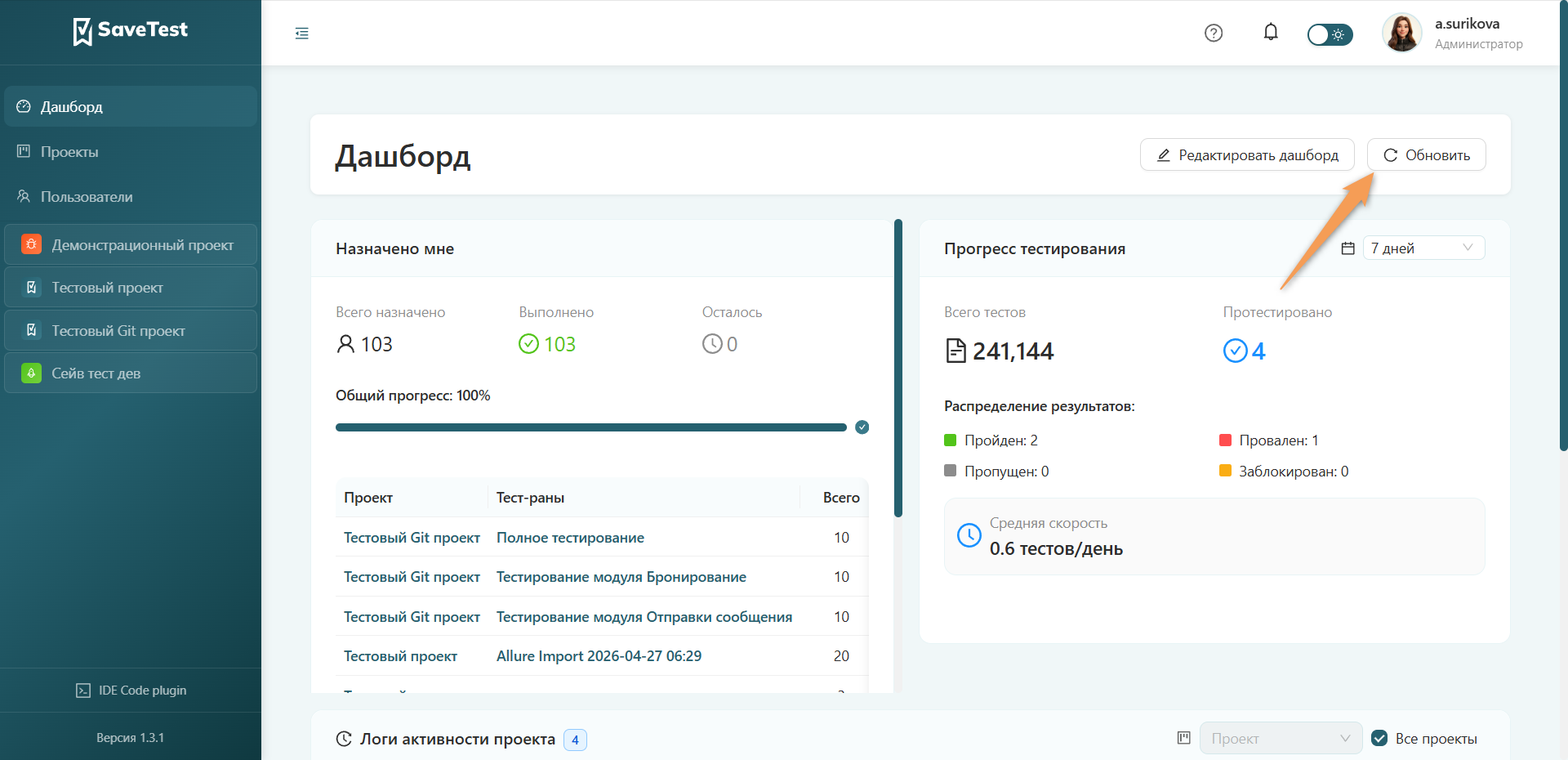Viewport: 1568px width, 760px height.
Task: Open Тестовый проект in the sidebar
Action: (x=131, y=288)
